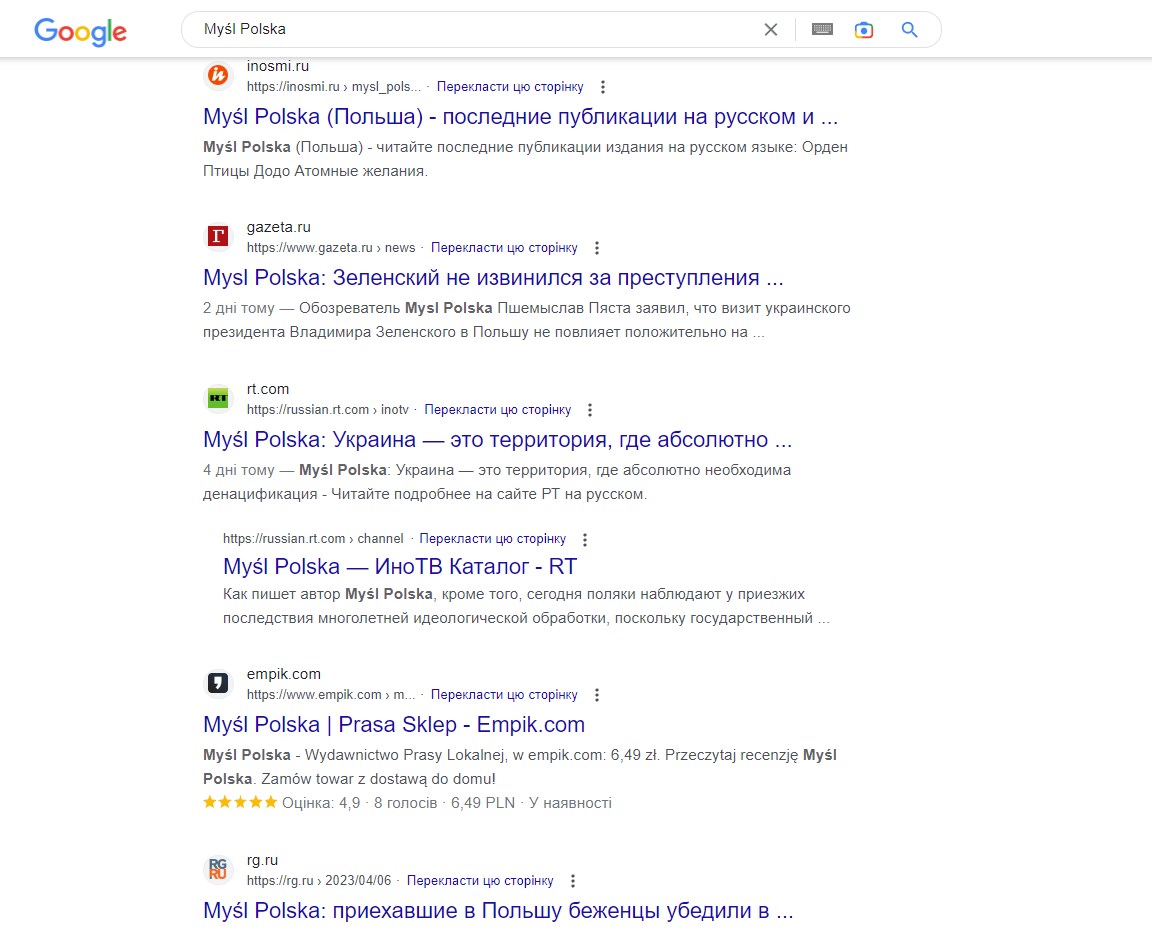Image resolution: width=1152 pixels, height=932 pixels.
Task: Click the https://rg.ru › 2023/04/06 URL
Action: coord(319,880)
